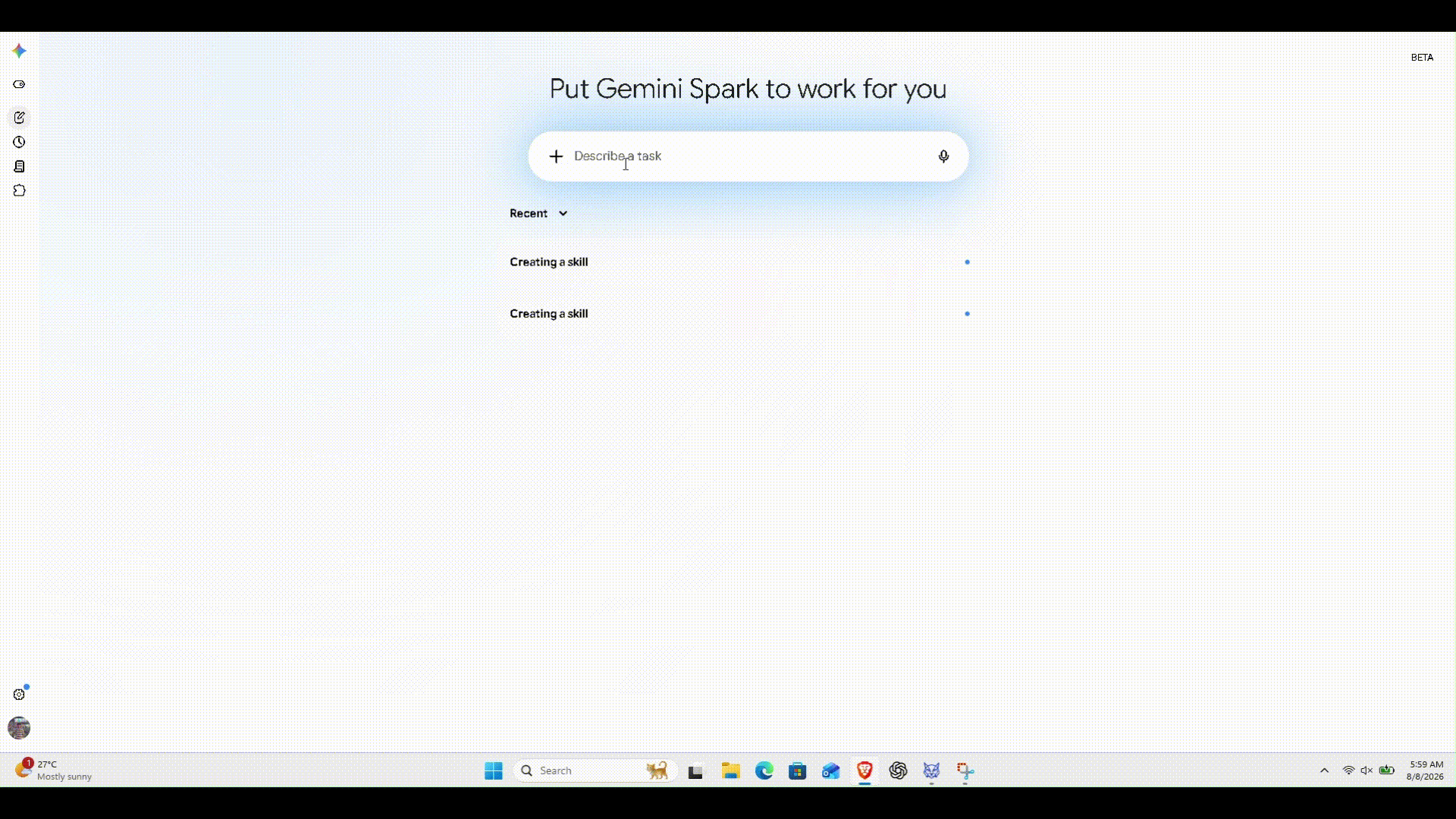Viewport: 1456px width, 819px height.
Task: Show hidden system tray icons
Action: tap(1324, 770)
